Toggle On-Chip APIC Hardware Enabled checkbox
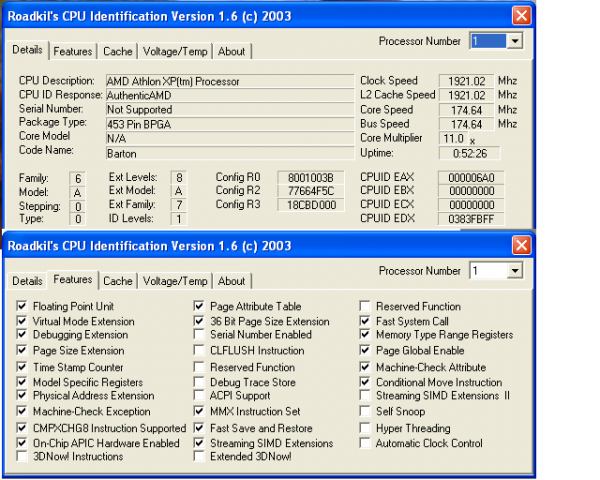 coord(22,443)
